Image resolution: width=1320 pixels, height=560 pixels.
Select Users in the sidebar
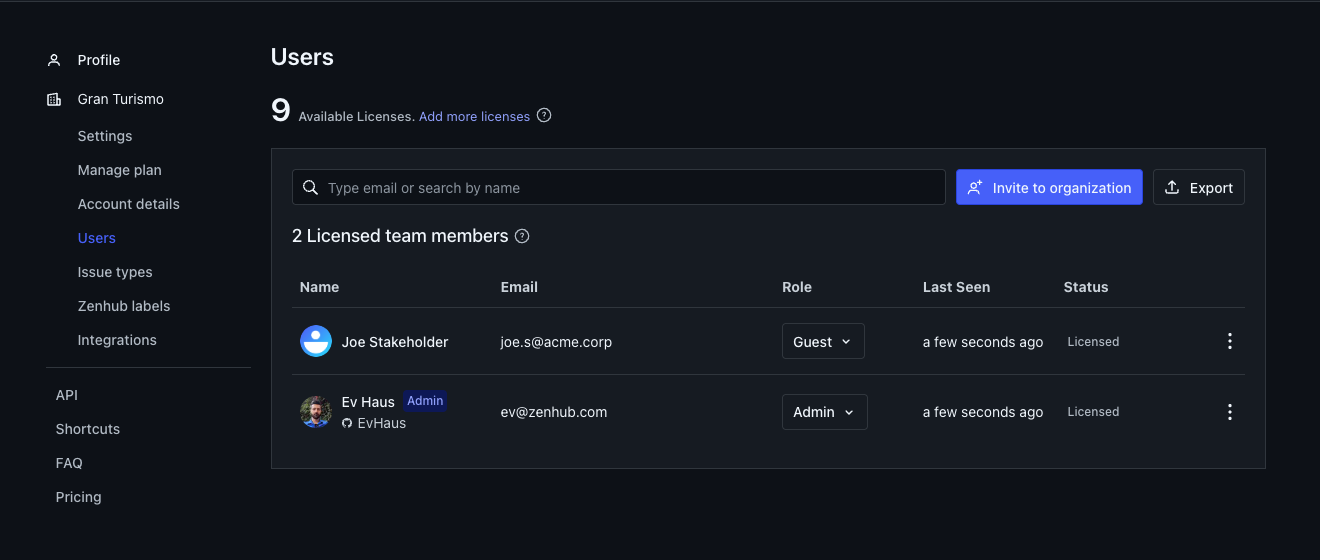click(x=97, y=238)
